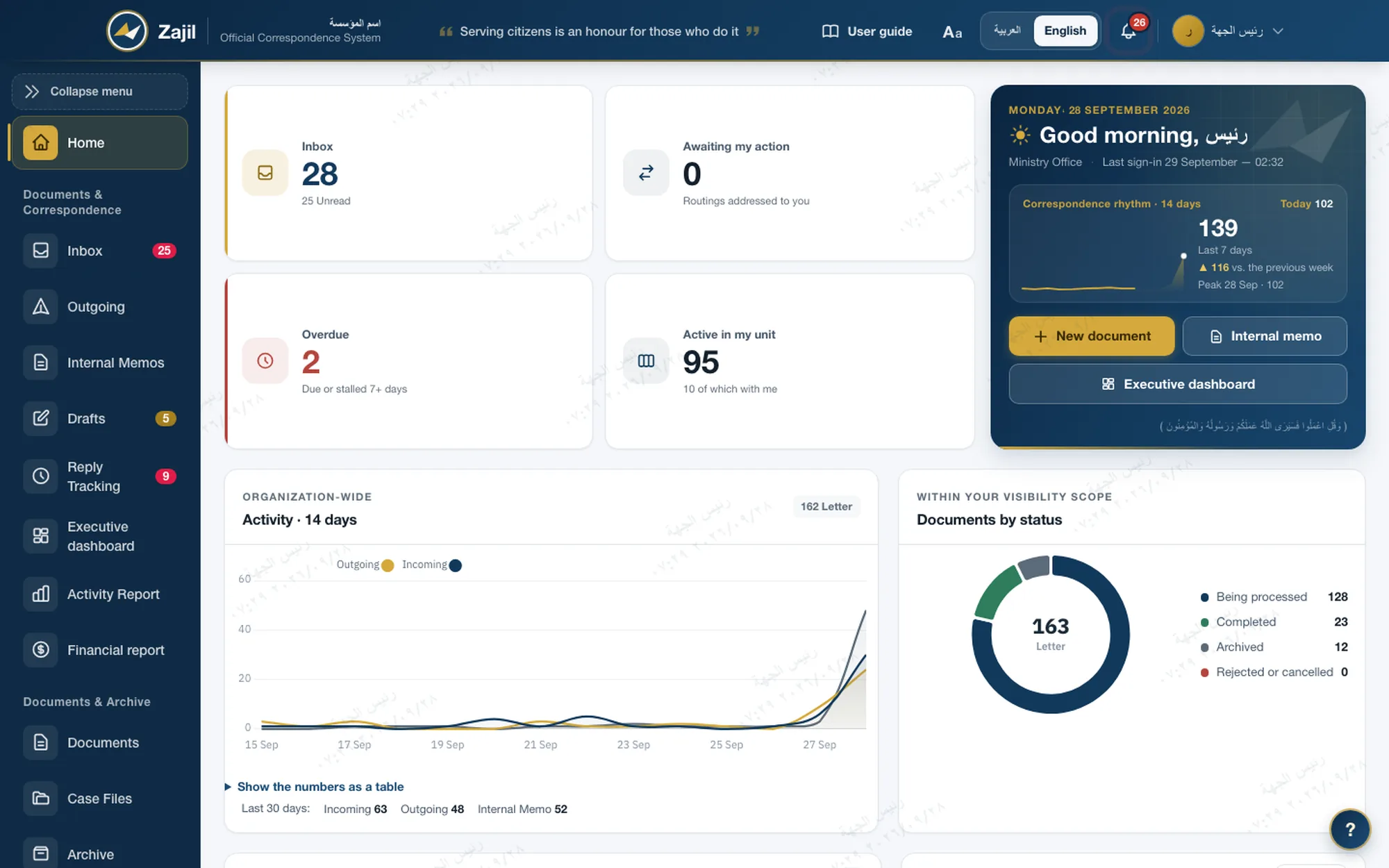Image resolution: width=1389 pixels, height=868 pixels.
Task: Click the Activity Report bar chart icon
Action: click(41, 594)
